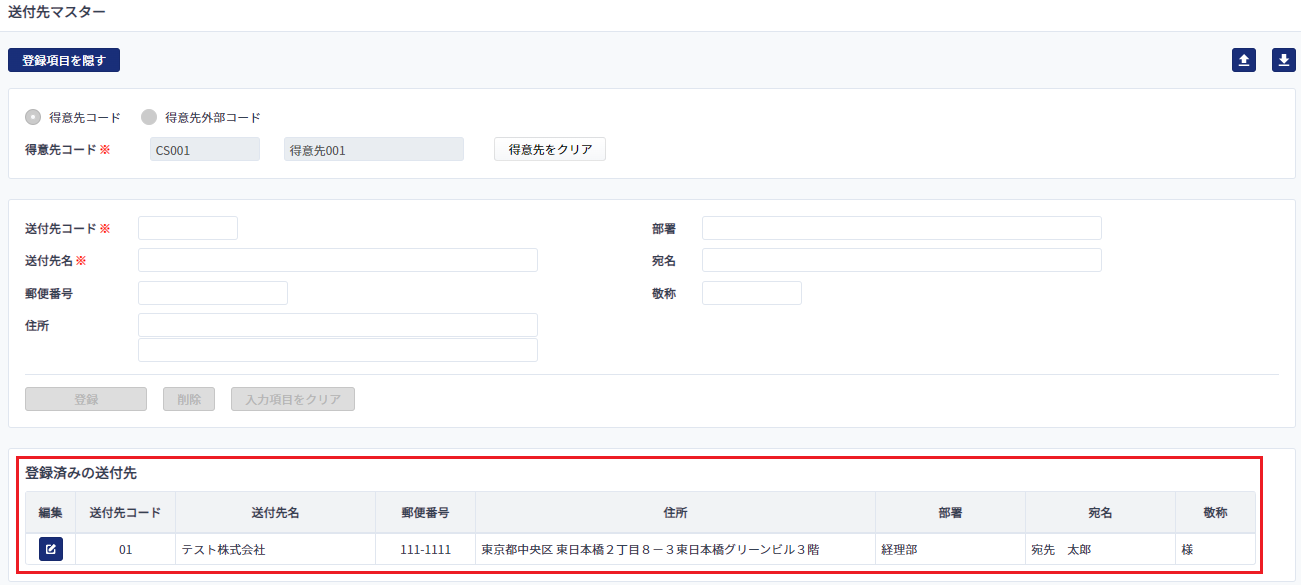Click the 01 code cell
Screen dimensions: 1301x585
(126, 549)
